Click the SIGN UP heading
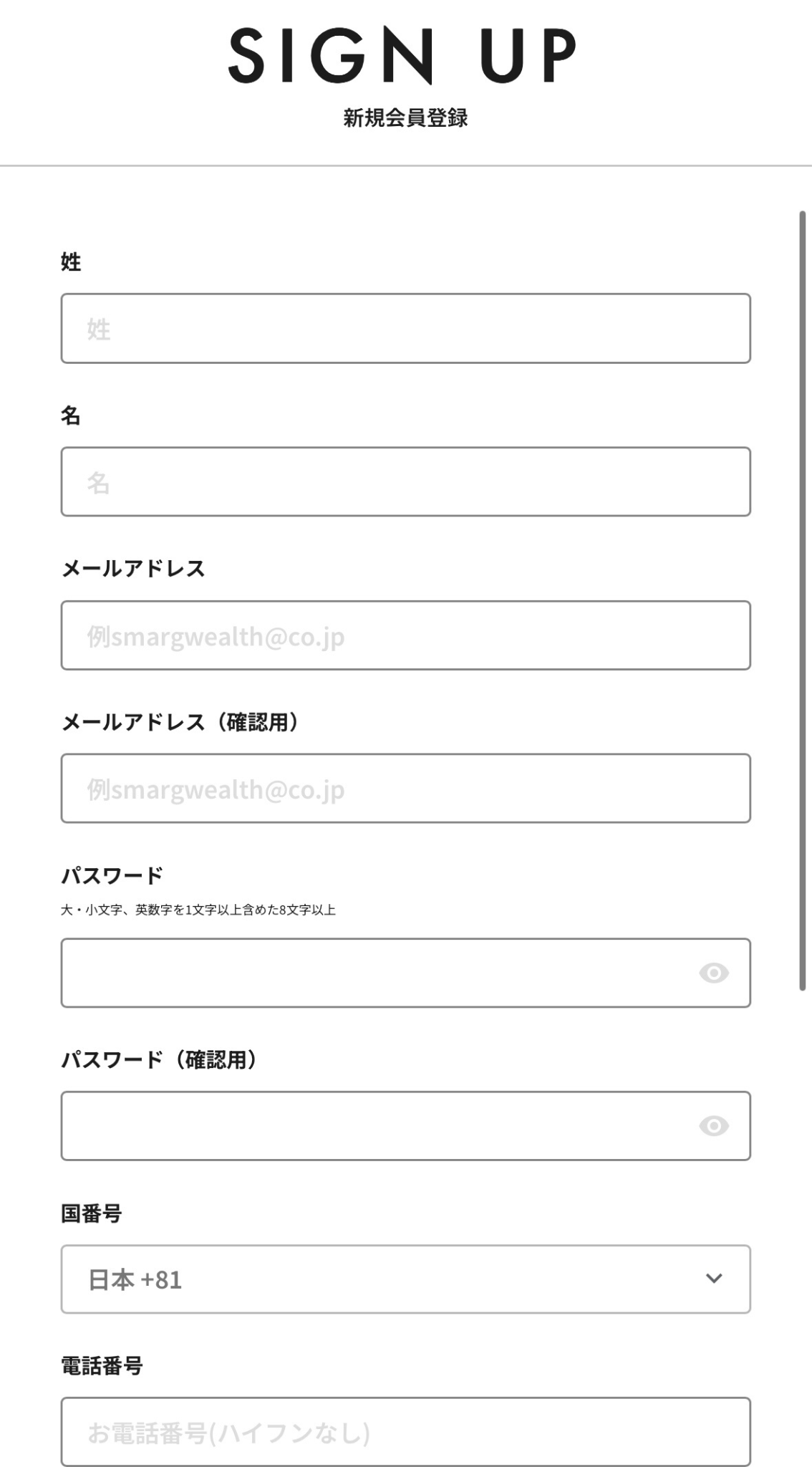 point(402,56)
